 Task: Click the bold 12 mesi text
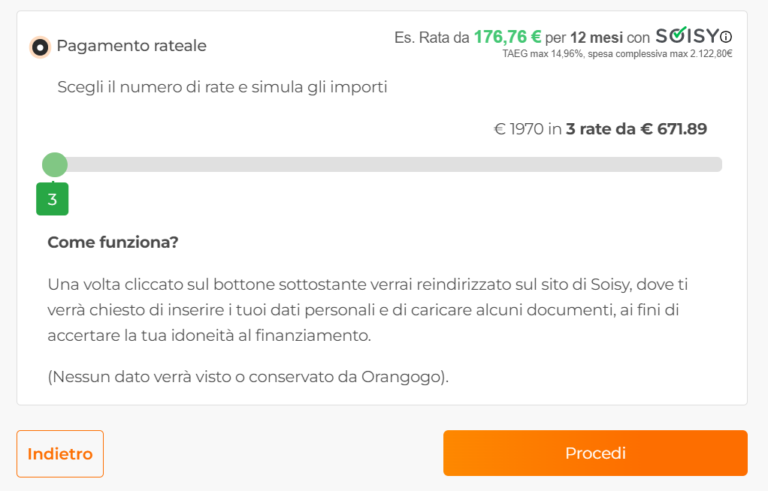(596, 37)
